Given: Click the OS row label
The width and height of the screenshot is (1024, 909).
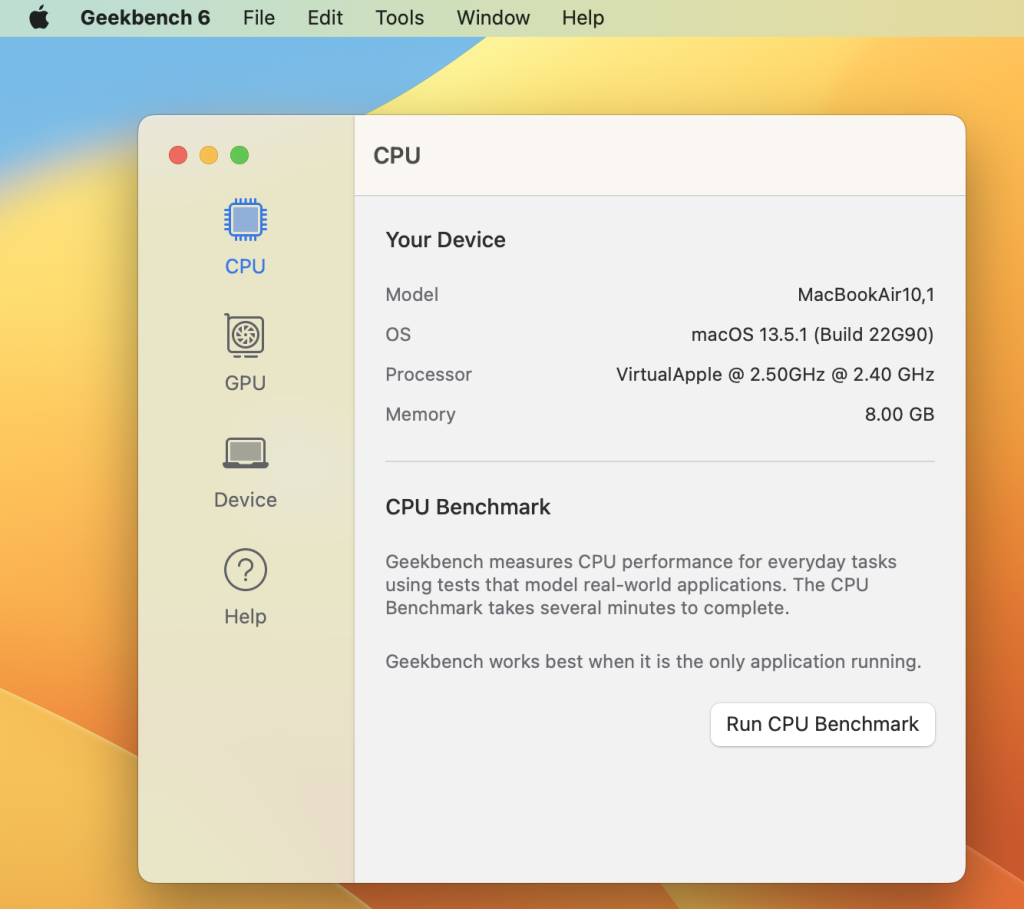Looking at the screenshot, I should coord(398,334).
